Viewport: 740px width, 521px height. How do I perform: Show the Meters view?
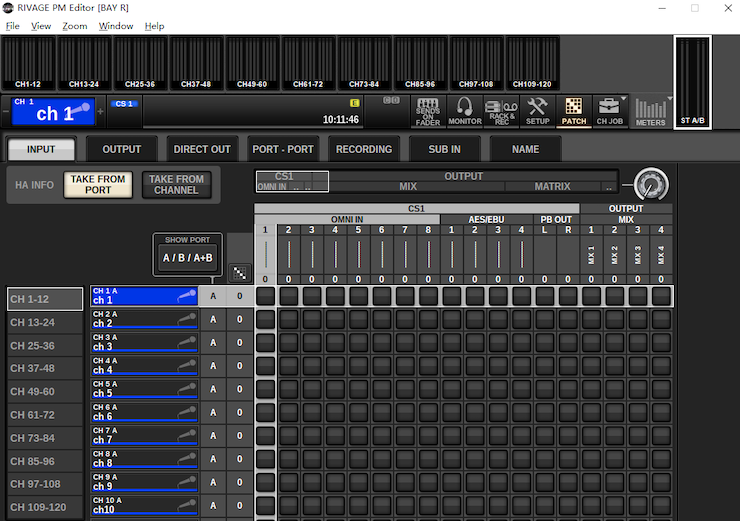tap(650, 111)
